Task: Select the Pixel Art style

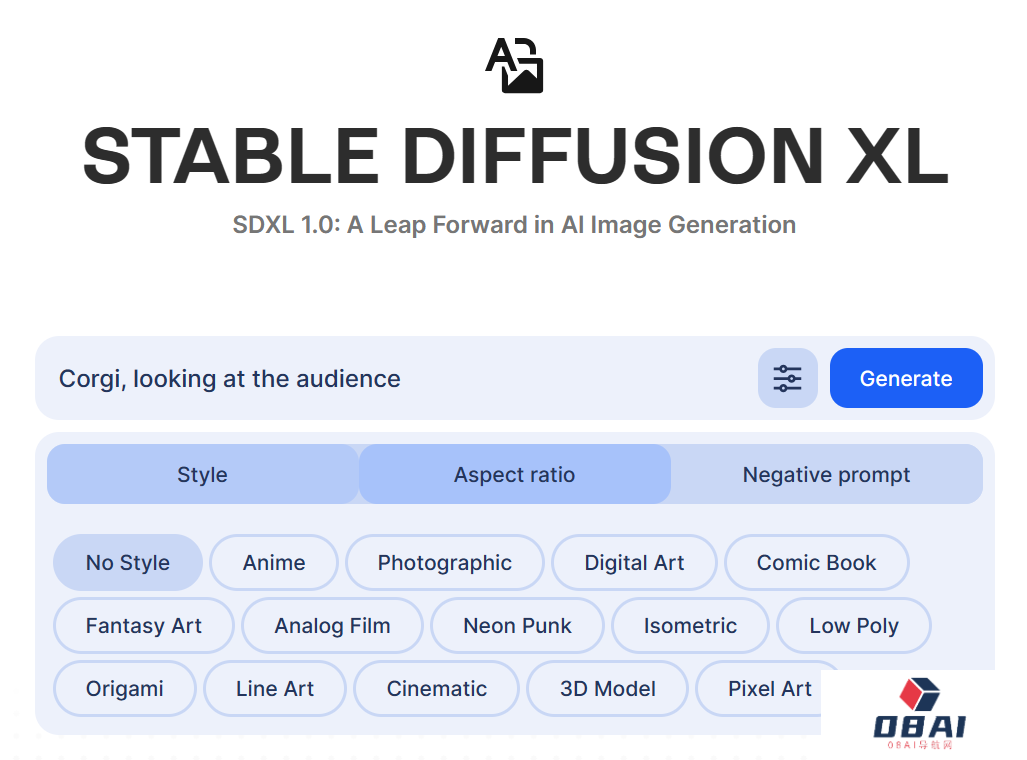Action: (x=770, y=689)
